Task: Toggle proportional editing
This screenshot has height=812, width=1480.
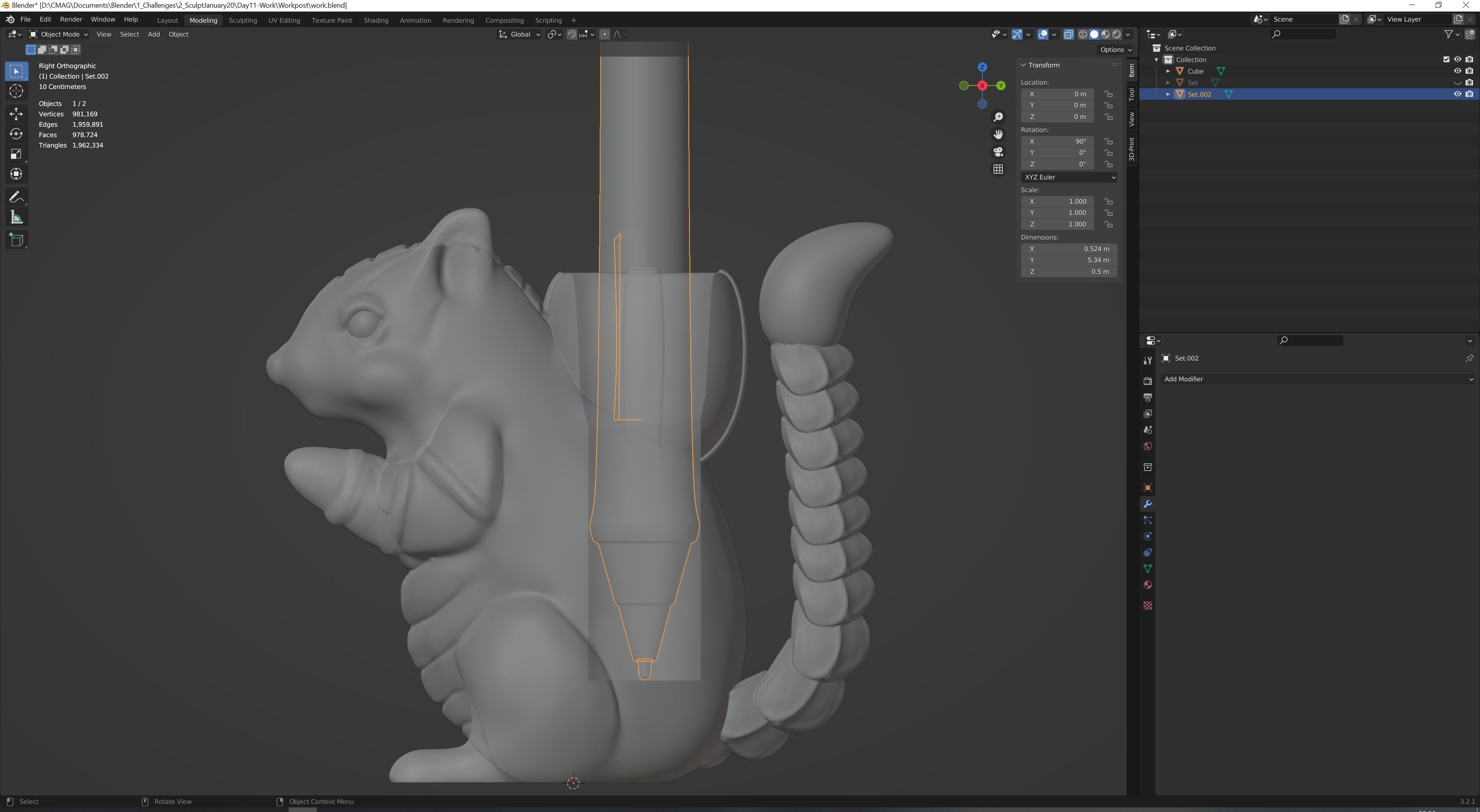Action: [604, 34]
